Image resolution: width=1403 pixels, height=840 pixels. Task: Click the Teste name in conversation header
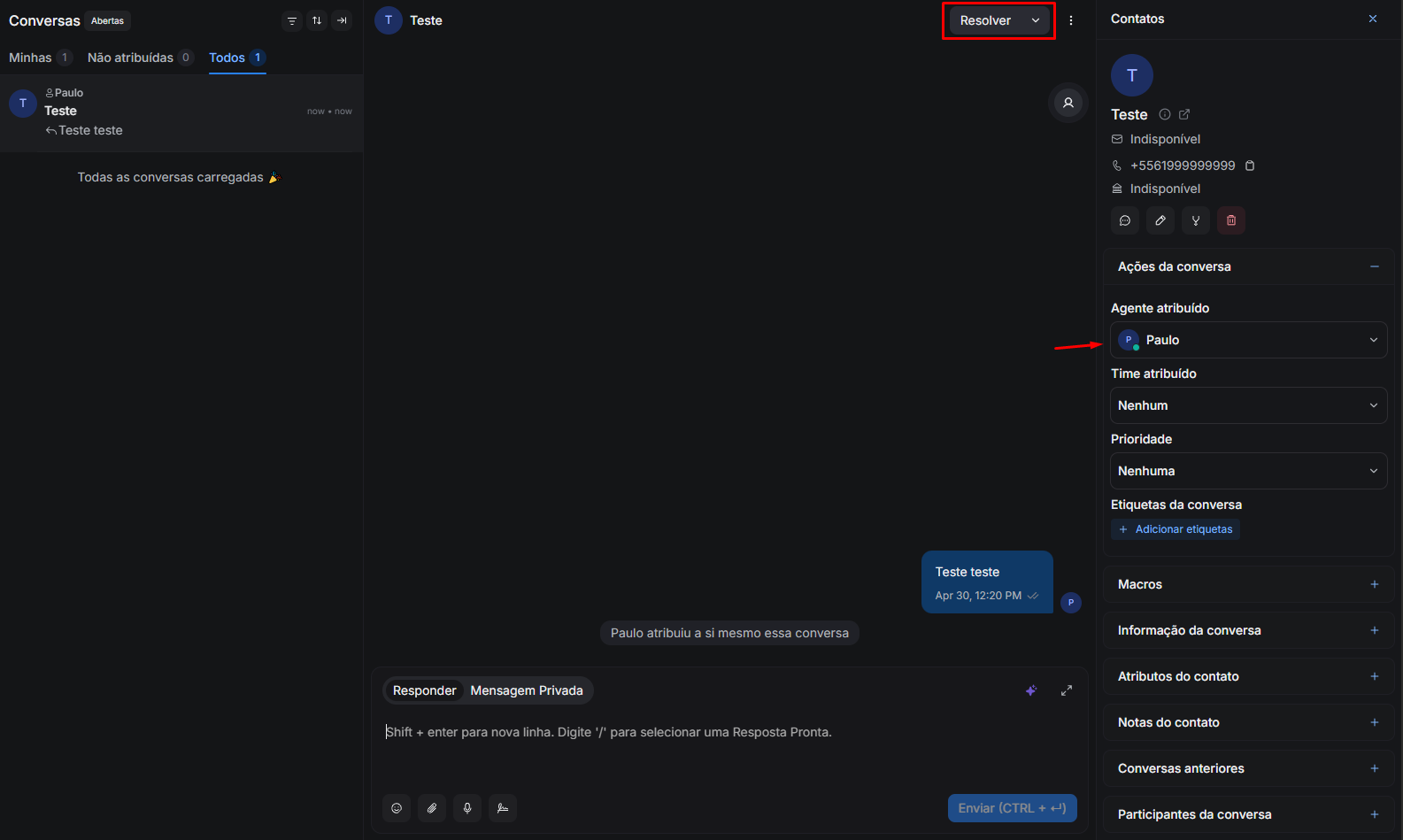coord(426,20)
